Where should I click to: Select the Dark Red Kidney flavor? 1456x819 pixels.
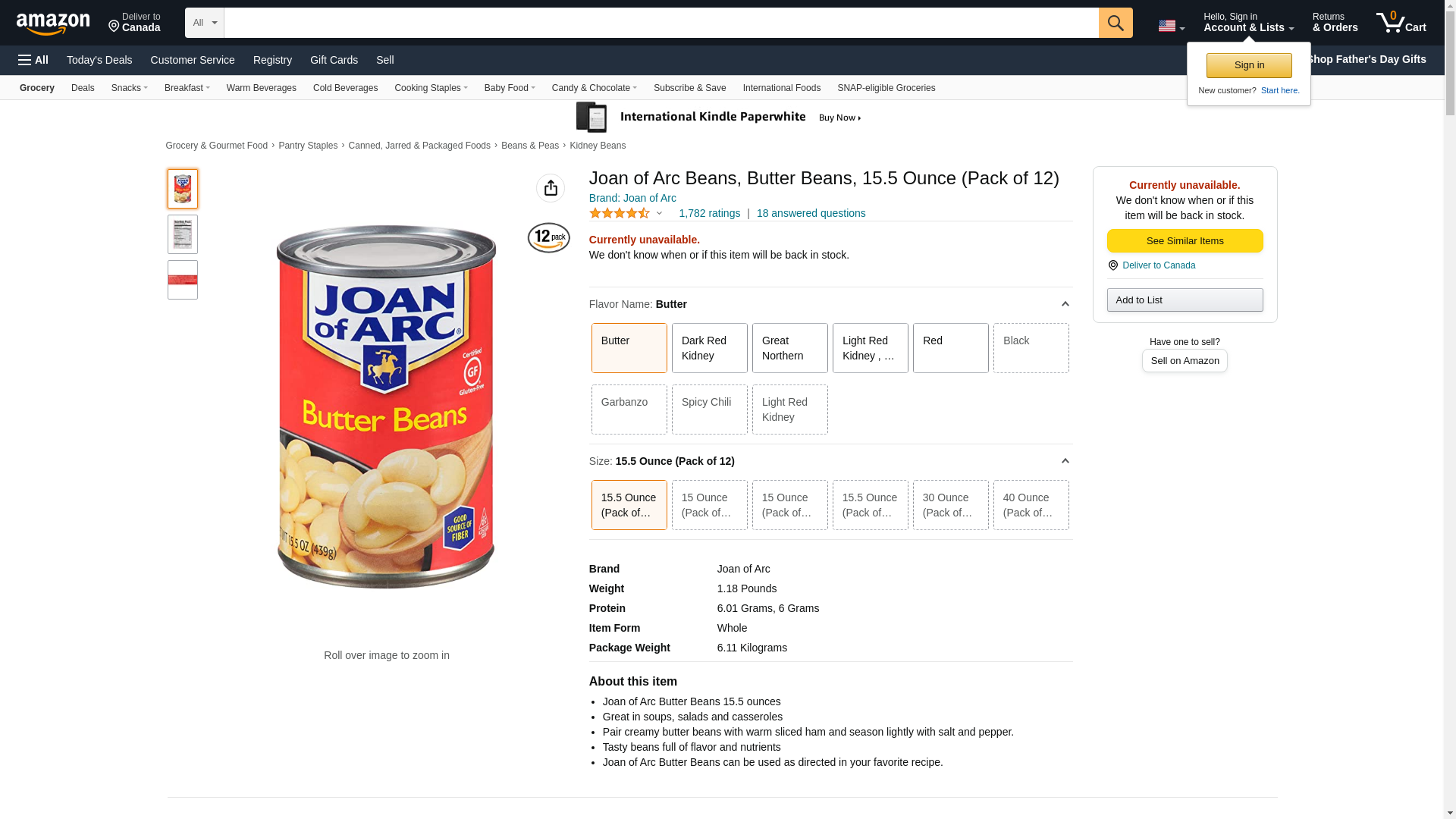click(x=709, y=348)
